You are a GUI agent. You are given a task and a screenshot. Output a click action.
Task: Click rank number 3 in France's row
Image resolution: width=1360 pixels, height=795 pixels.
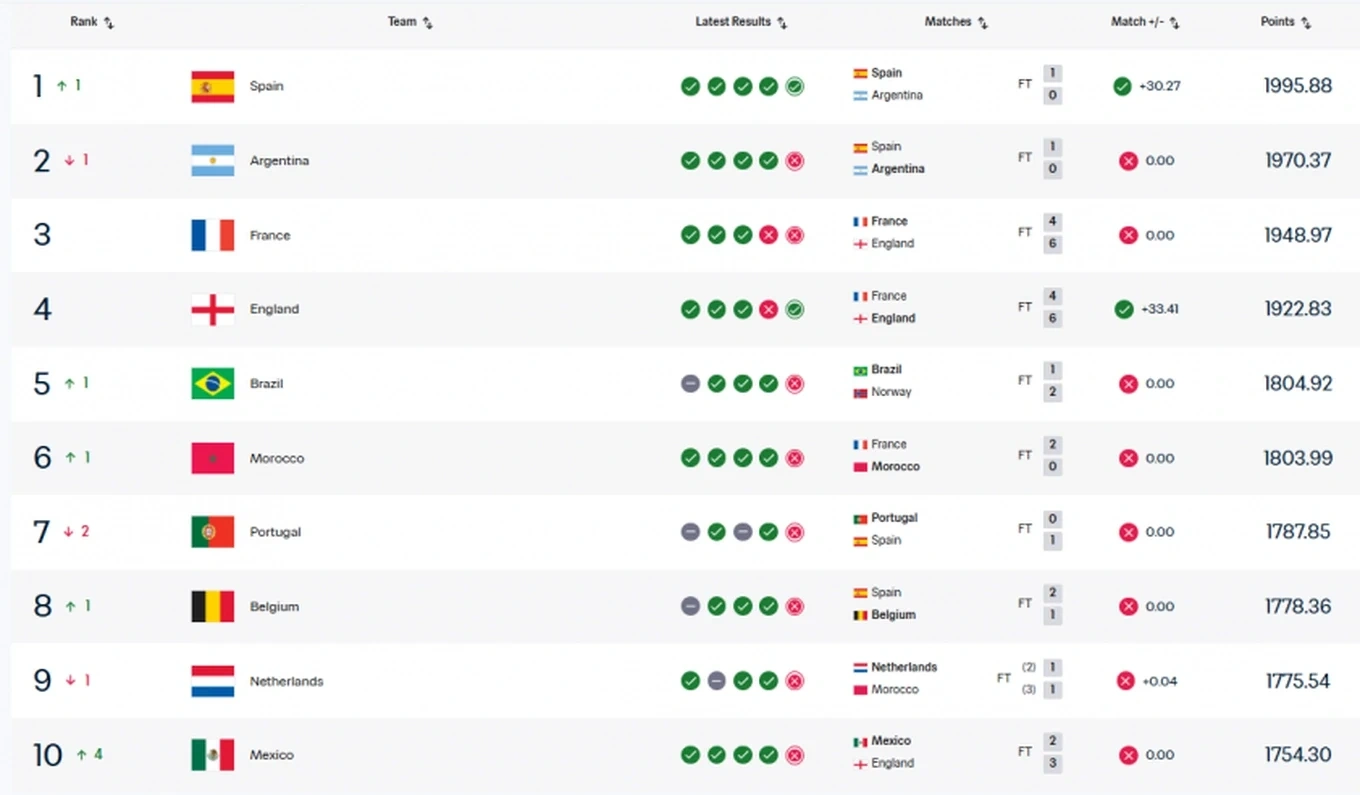42,235
